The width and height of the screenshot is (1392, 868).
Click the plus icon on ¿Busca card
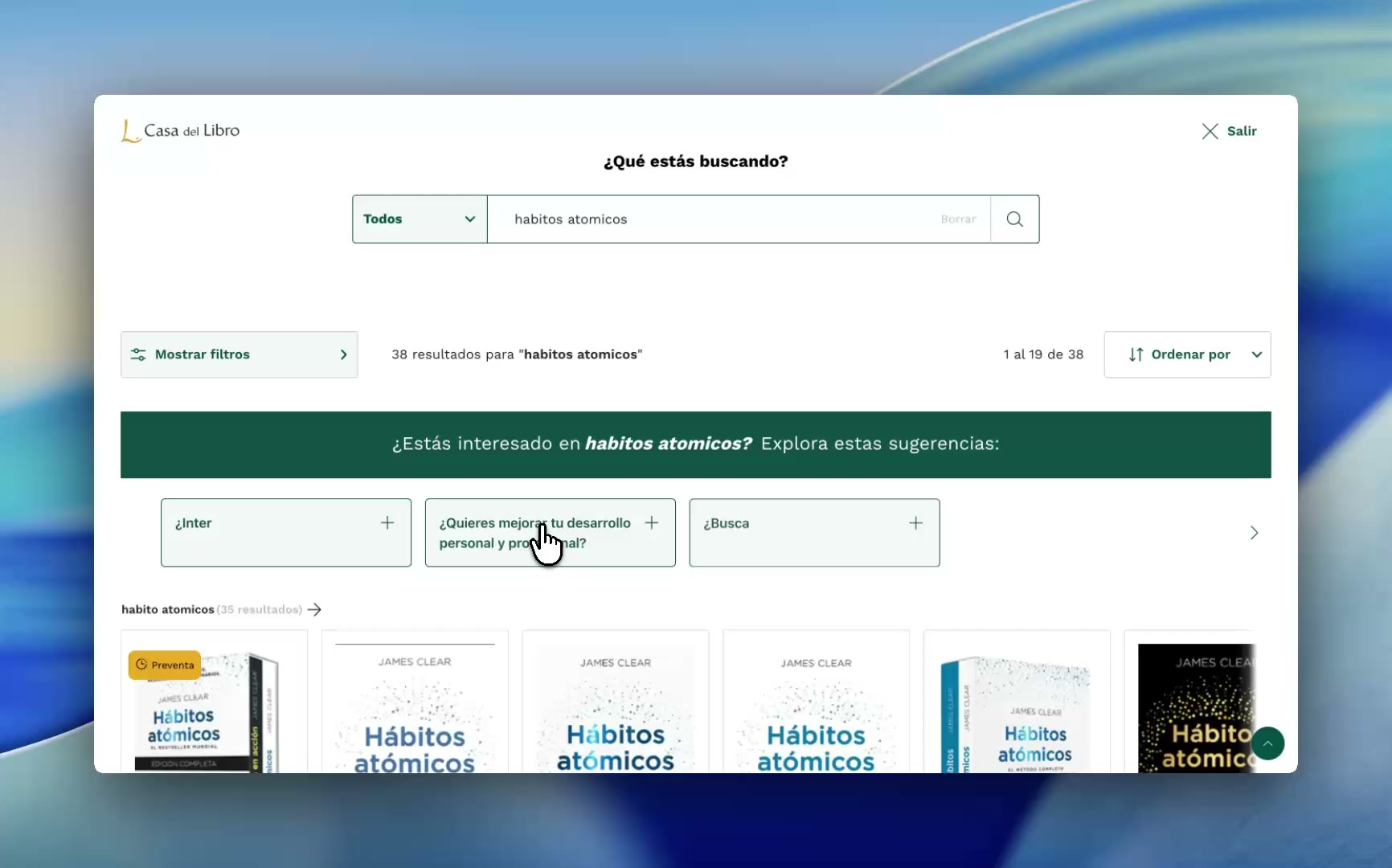tap(915, 523)
